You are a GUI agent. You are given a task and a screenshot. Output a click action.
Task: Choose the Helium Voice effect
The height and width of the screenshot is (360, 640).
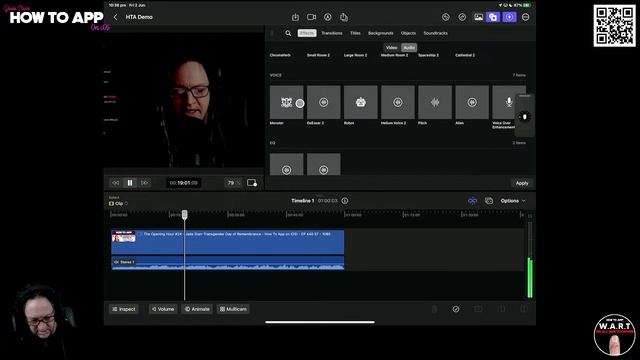(398, 102)
